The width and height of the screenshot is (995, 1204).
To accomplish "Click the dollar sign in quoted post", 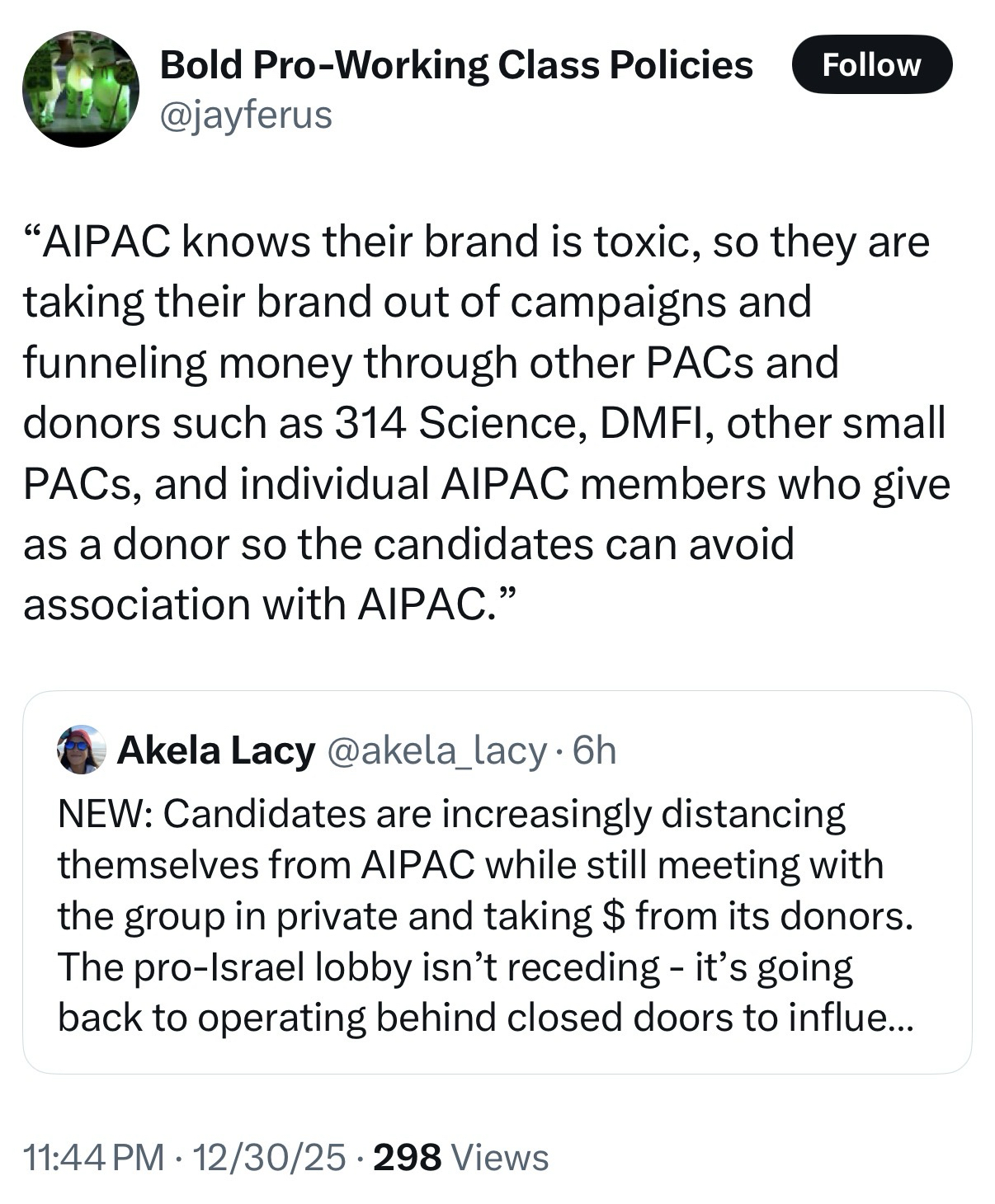I will 614,916.
